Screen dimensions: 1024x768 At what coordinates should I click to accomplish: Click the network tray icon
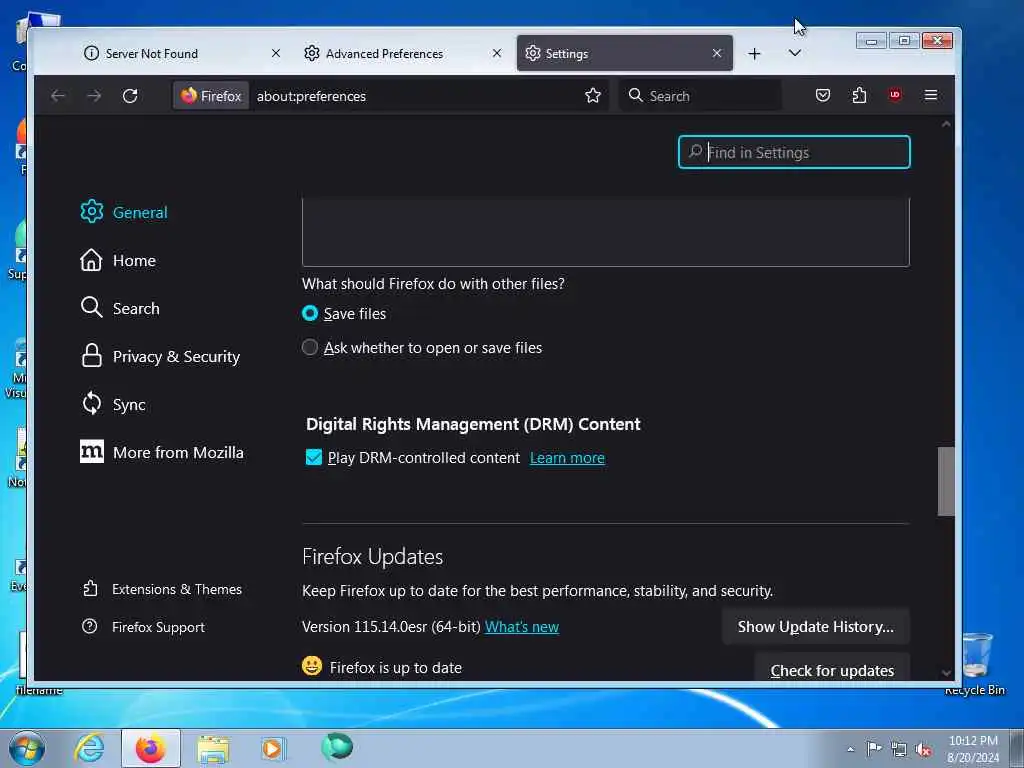pos(899,750)
